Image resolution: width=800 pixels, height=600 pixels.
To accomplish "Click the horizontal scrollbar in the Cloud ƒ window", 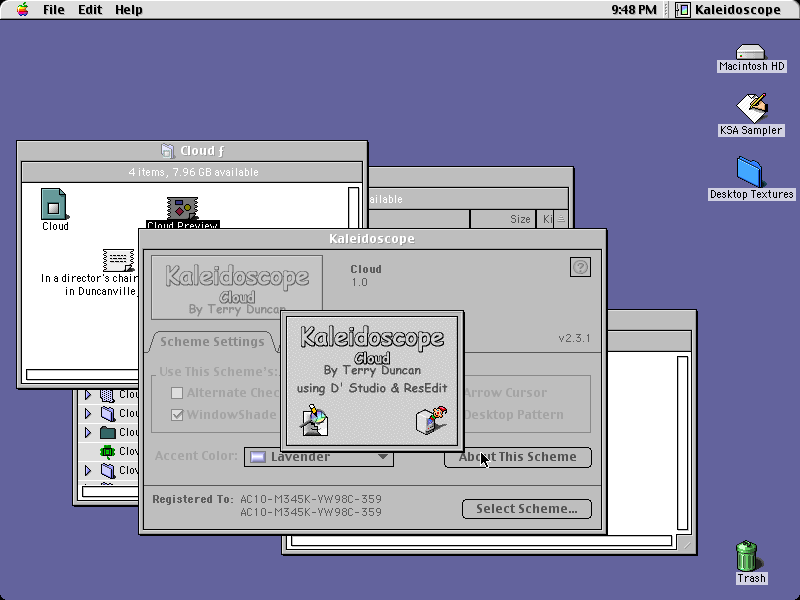I will (82, 374).
